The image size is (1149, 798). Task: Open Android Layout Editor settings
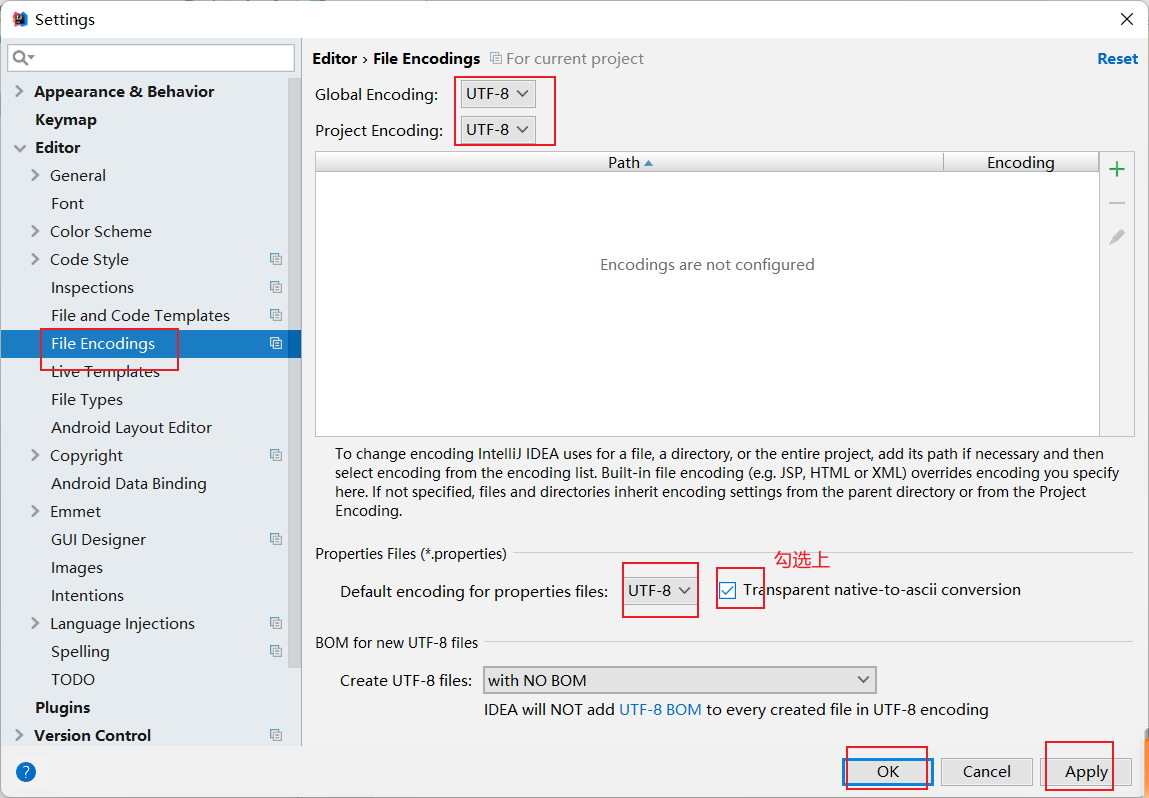tap(131, 427)
